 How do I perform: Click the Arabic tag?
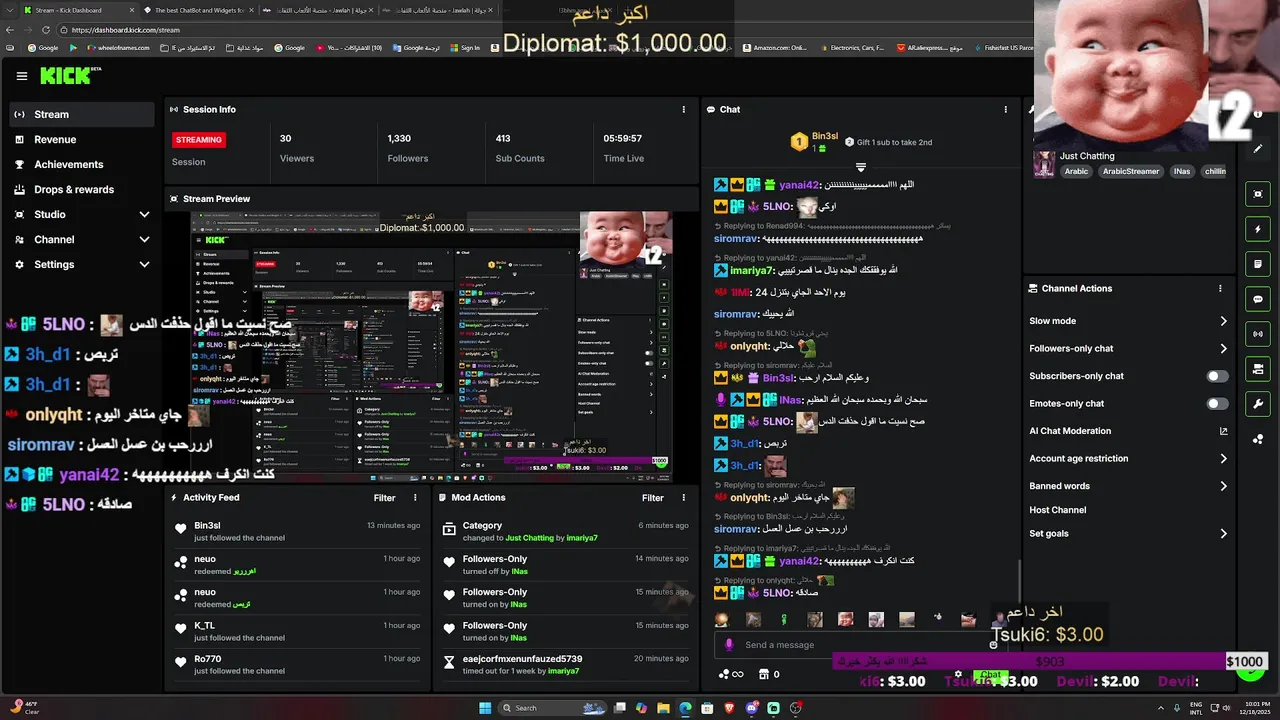(x=1076, y=171)
